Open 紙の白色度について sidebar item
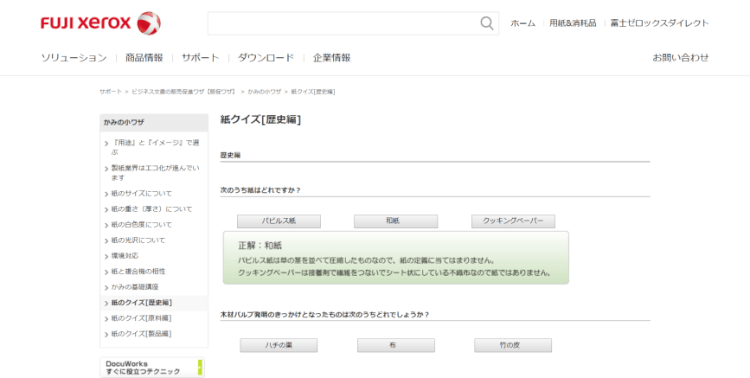 point(141,224)
